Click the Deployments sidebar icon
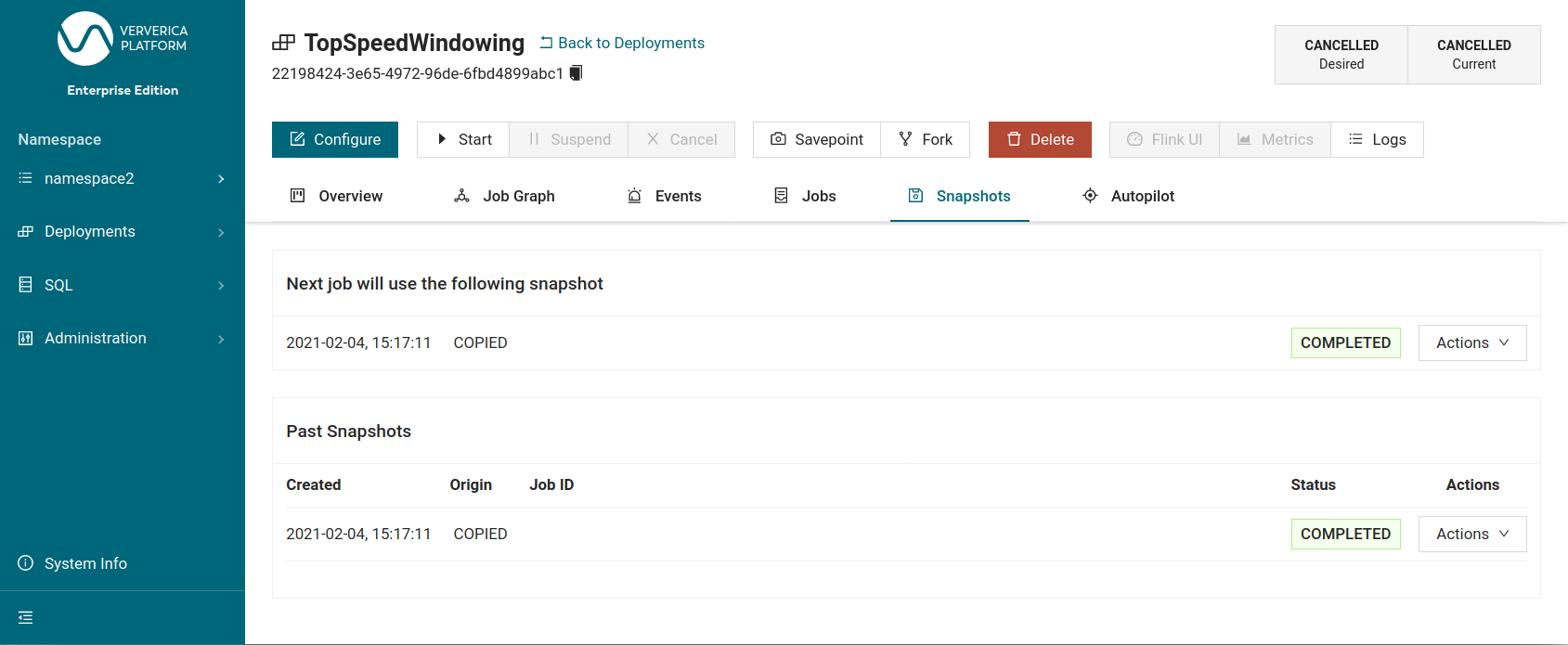Screen dimensions: 1568x645 pyautogui.click(x=25, y=231)
